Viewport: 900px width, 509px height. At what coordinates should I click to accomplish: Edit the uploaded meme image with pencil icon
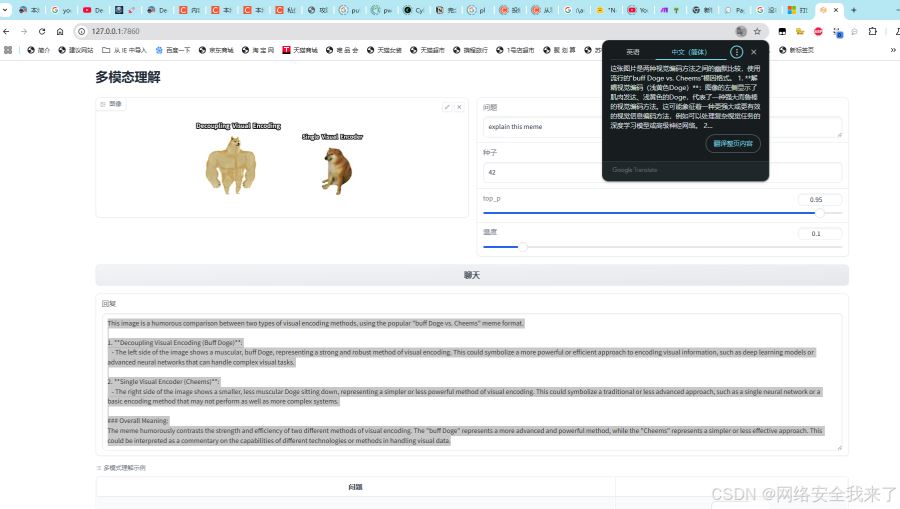447,107
